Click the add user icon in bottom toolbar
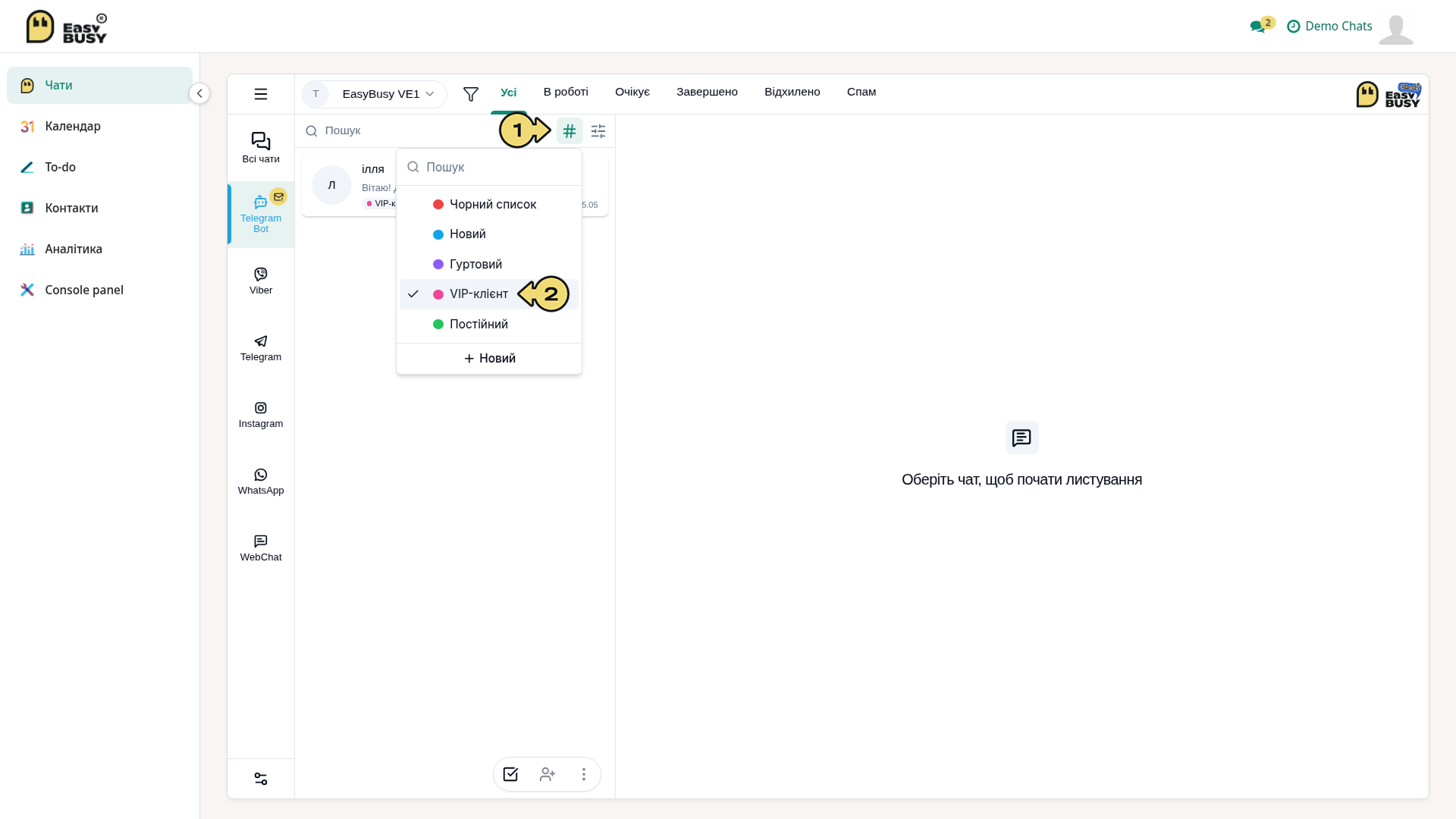The height and width of the screenshot is (819, 1456). (548, 774)
